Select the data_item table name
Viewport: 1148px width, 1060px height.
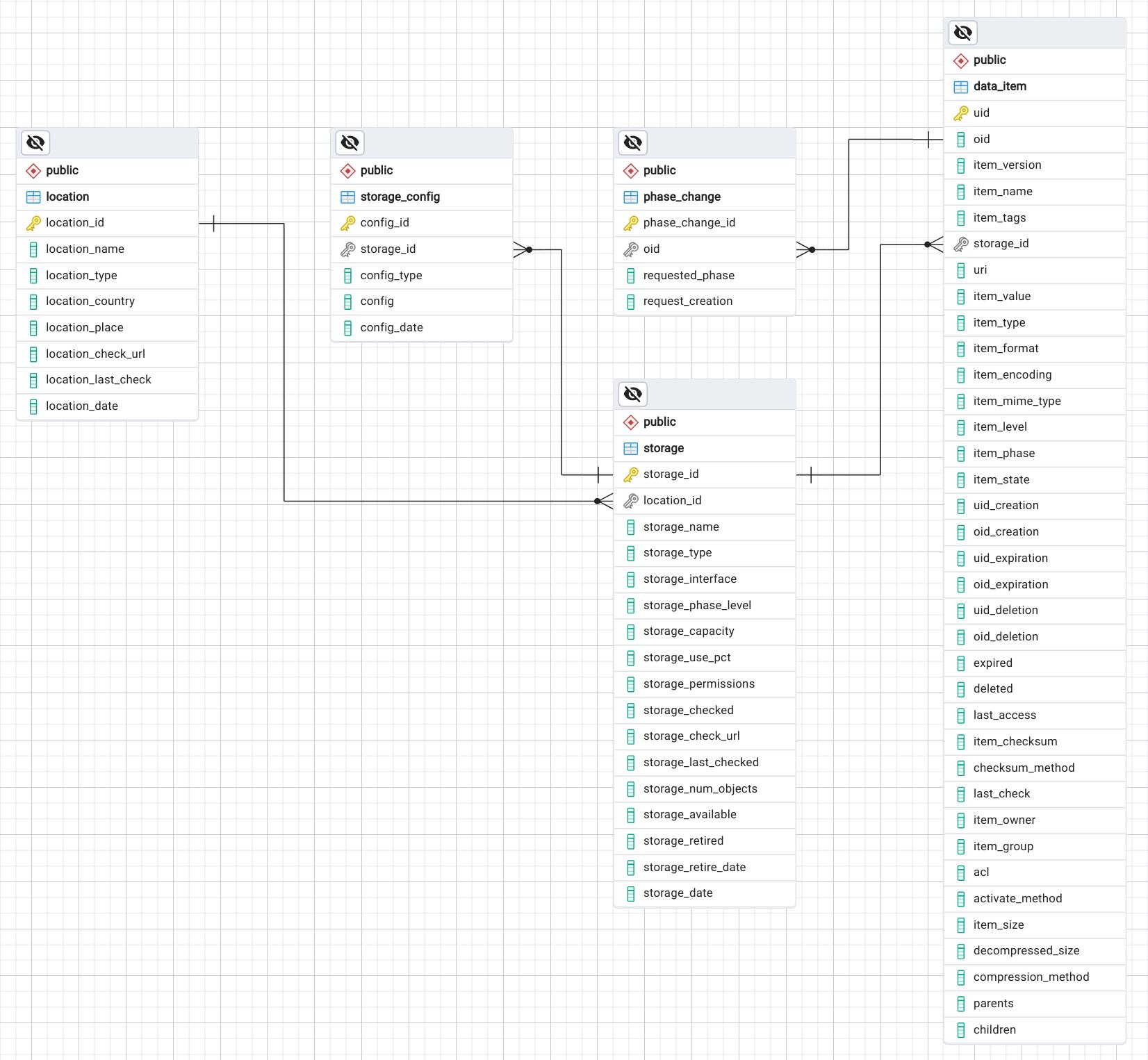pyautogui.click(x=999, y=87)
